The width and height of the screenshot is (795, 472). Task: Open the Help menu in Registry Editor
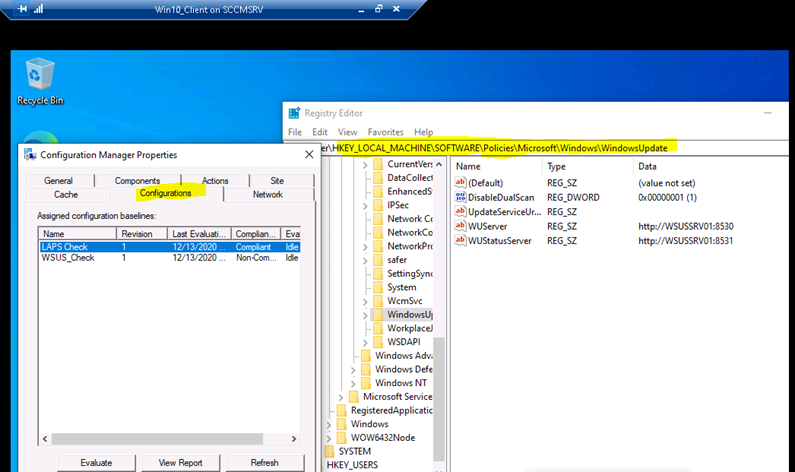point(423,132)
